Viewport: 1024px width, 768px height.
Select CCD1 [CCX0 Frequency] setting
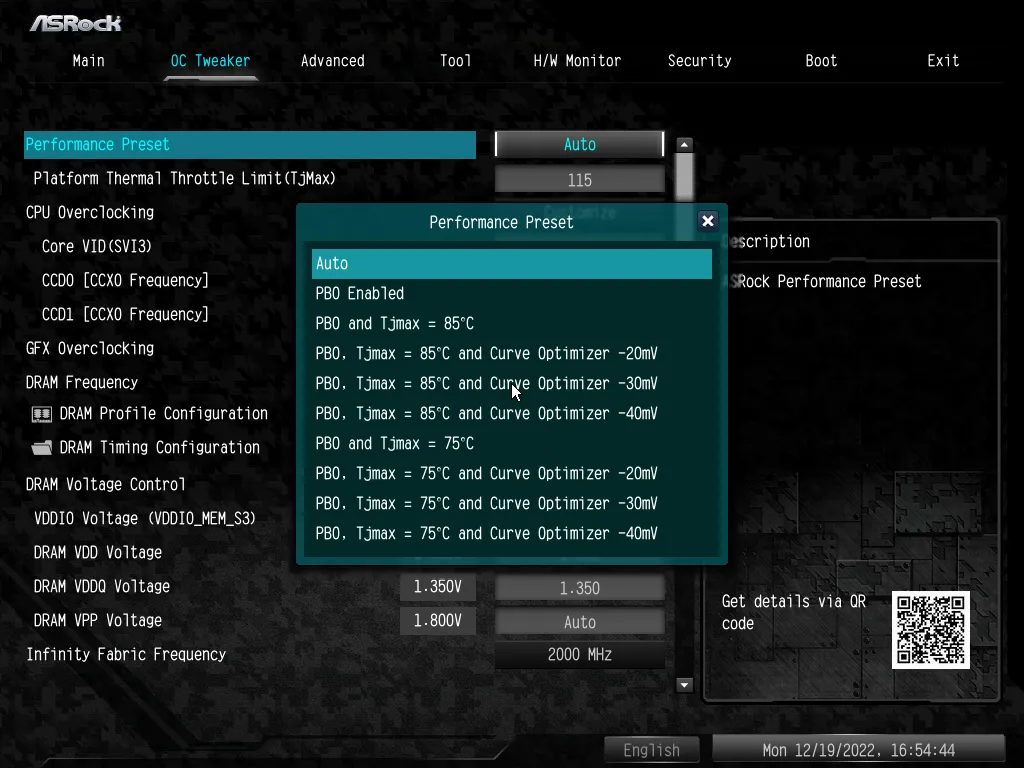pyautogui.click(x=125, y=315)
